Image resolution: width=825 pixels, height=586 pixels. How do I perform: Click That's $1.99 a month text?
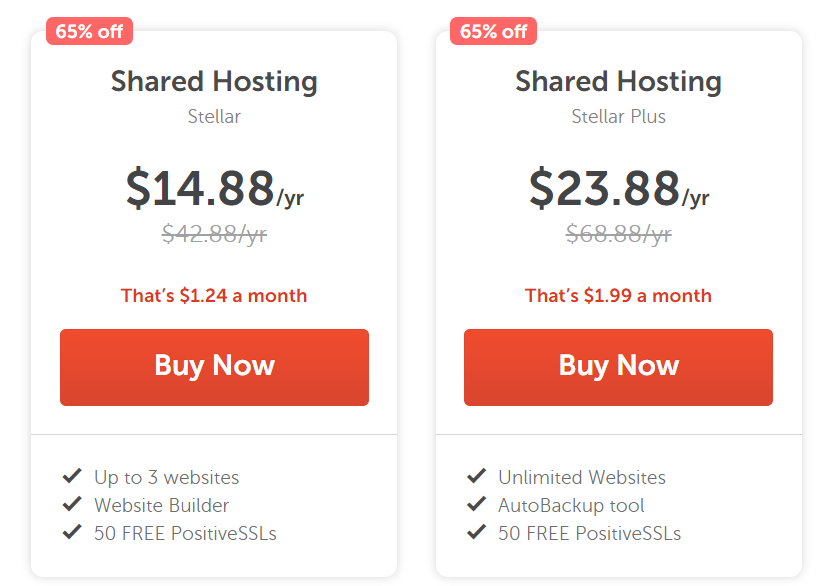click(x=618, y=296)
